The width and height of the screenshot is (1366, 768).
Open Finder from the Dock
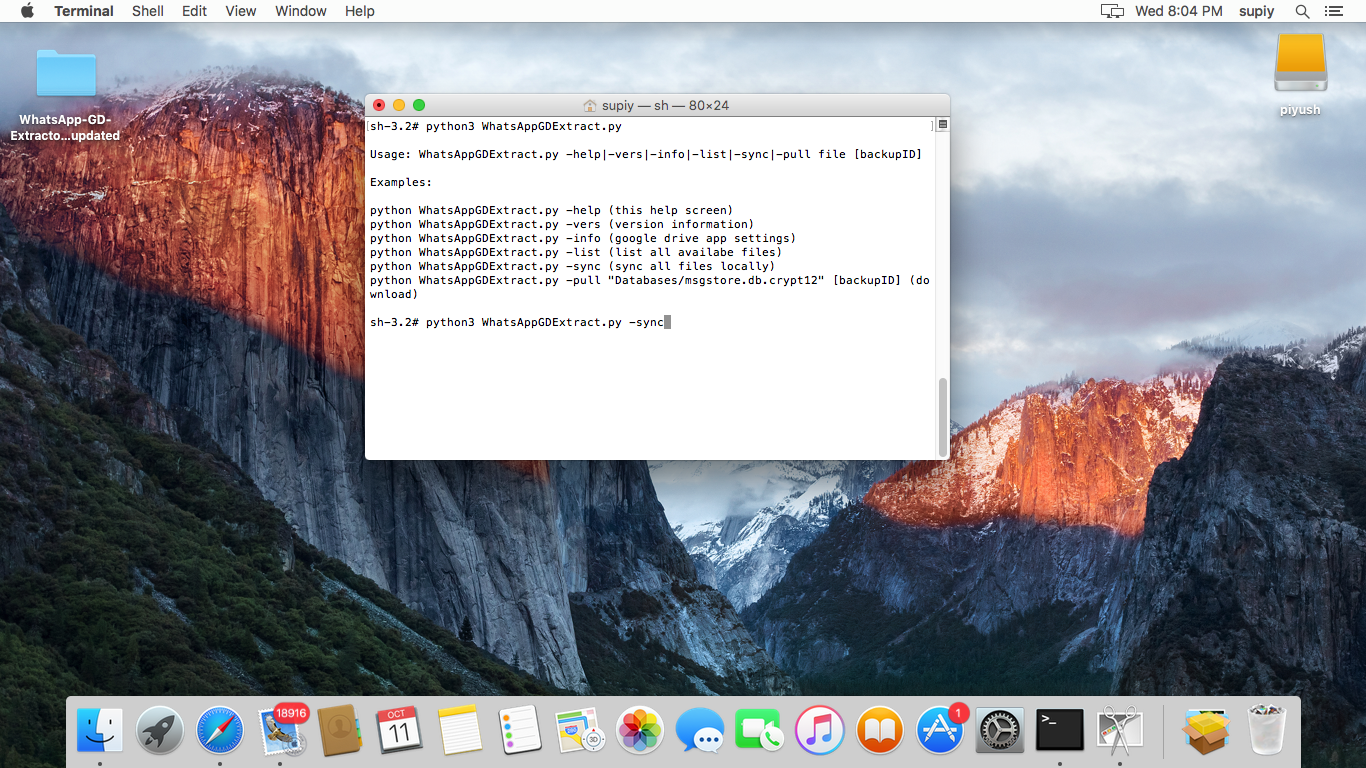pyautogui.click(x=100, y=731)
